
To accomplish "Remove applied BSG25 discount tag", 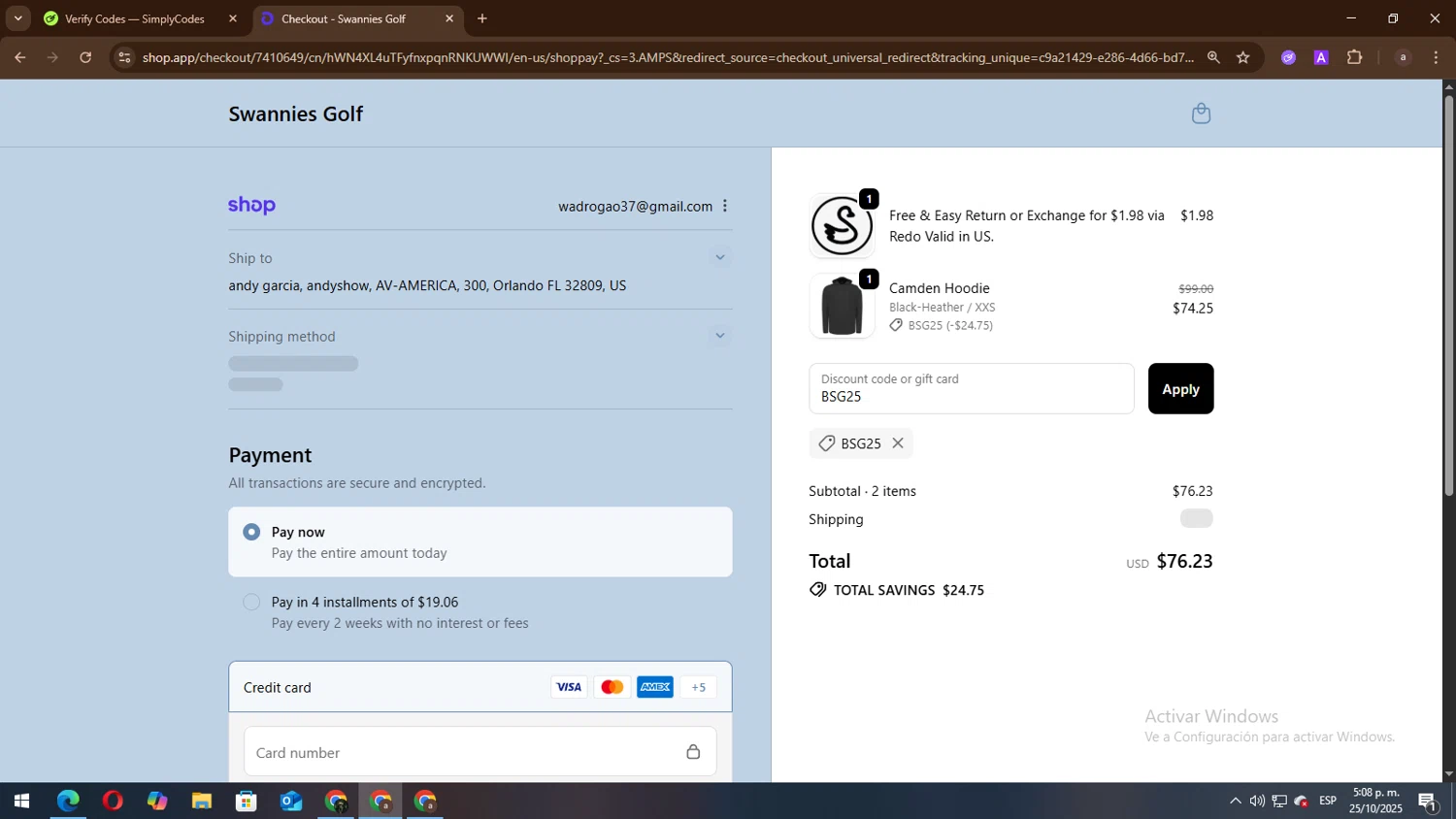I will click(898, 443).
